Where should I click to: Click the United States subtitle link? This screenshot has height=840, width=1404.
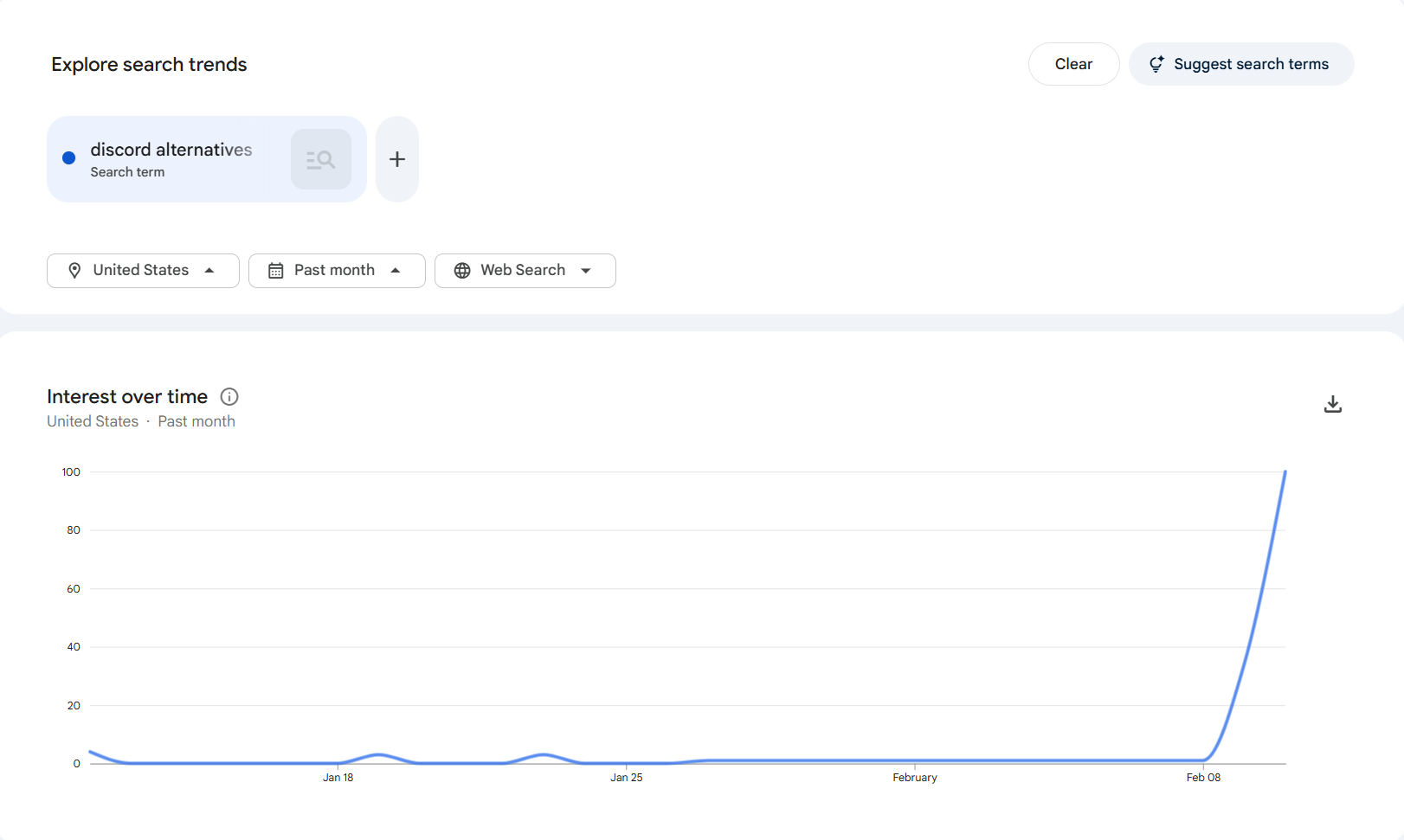pos(92,421)
